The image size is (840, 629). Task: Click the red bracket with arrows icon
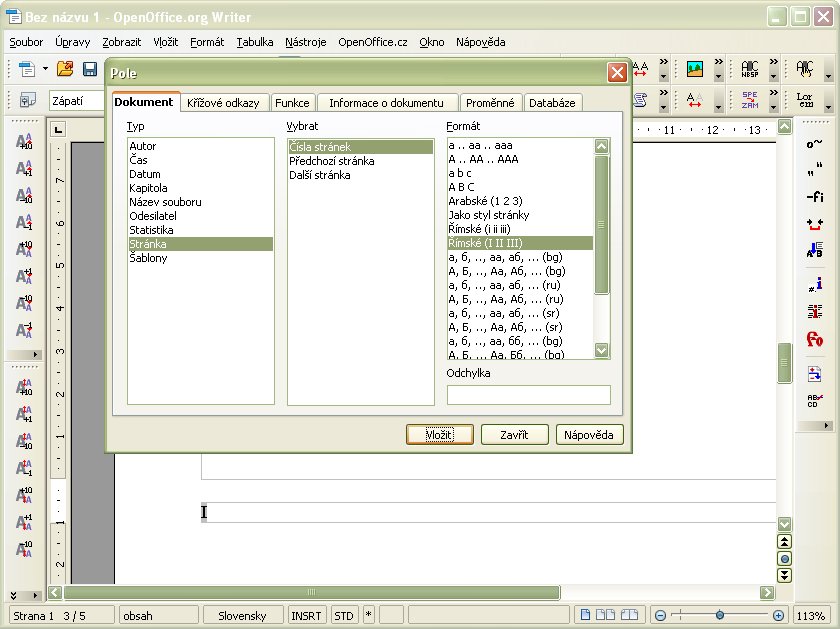click(x=814, y=224)
